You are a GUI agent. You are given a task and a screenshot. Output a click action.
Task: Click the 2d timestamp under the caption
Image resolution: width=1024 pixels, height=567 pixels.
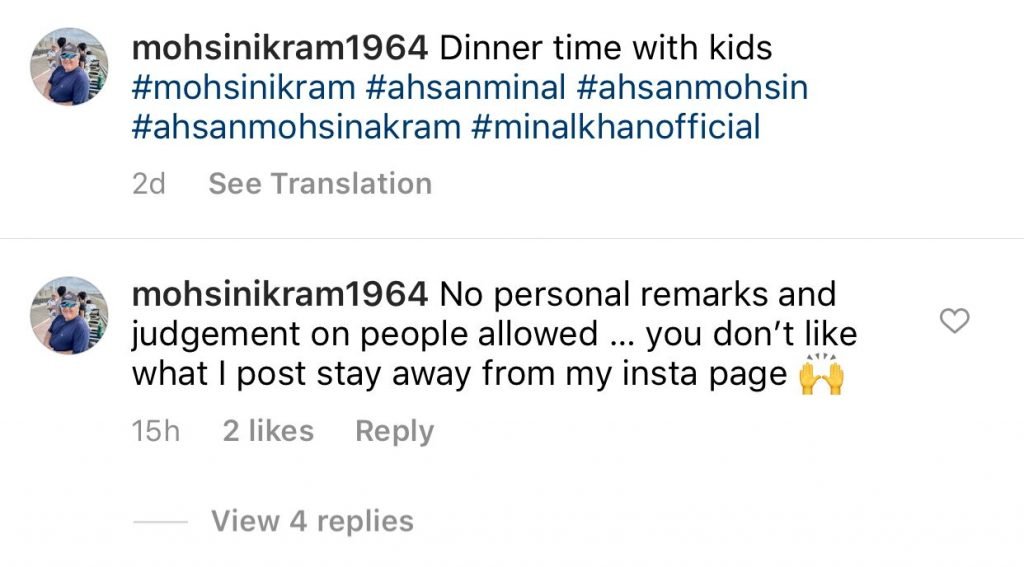tap(148, 184)
